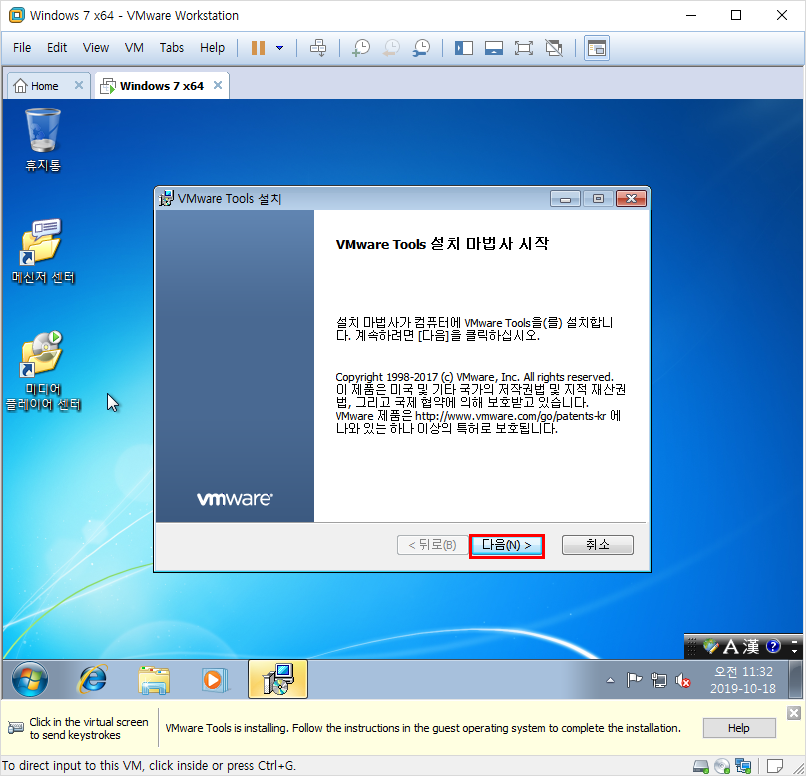Click the muted volume tray icon
The width and height of the screenshot is (806, 776).
click(683, 680)
